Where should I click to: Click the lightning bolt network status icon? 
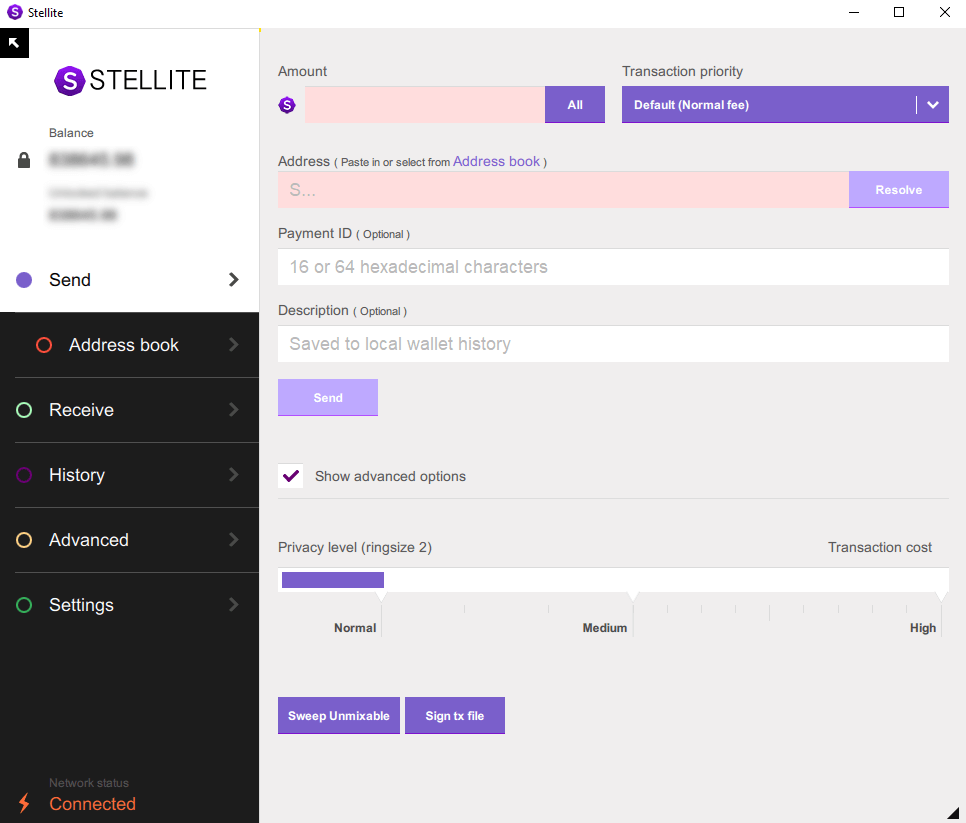click(24, 803)
